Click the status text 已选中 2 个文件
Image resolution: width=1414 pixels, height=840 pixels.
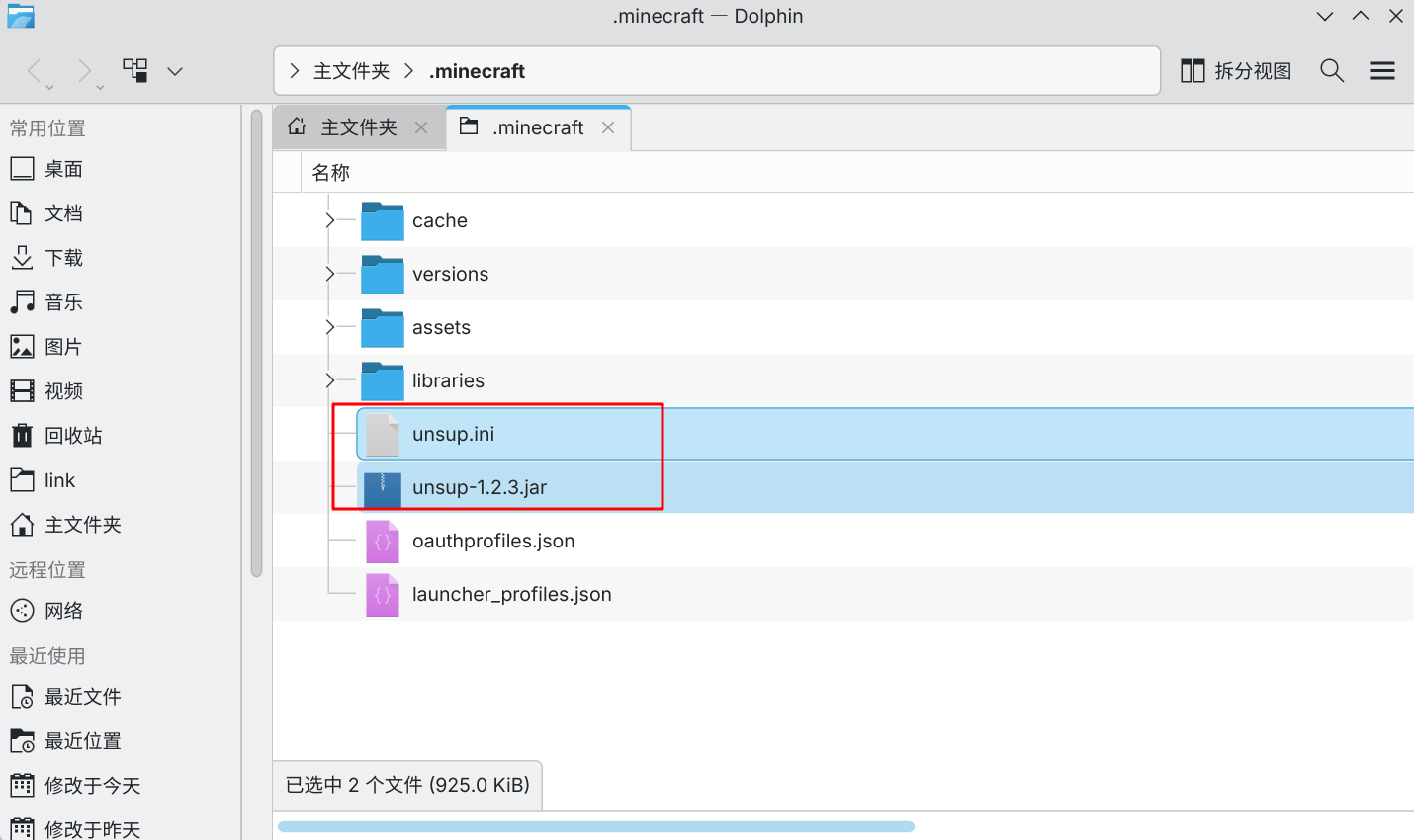pyautogui.click(x=407, y=785)
